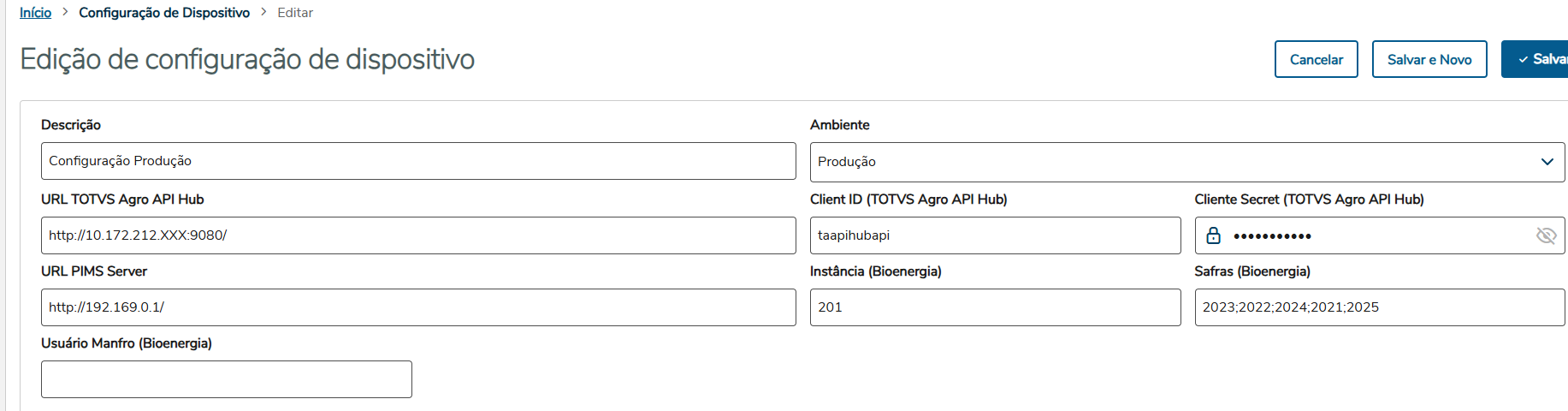Edit the URL PIMS Server field
Screen dimensions: 1568x411
tap(417, 307)
